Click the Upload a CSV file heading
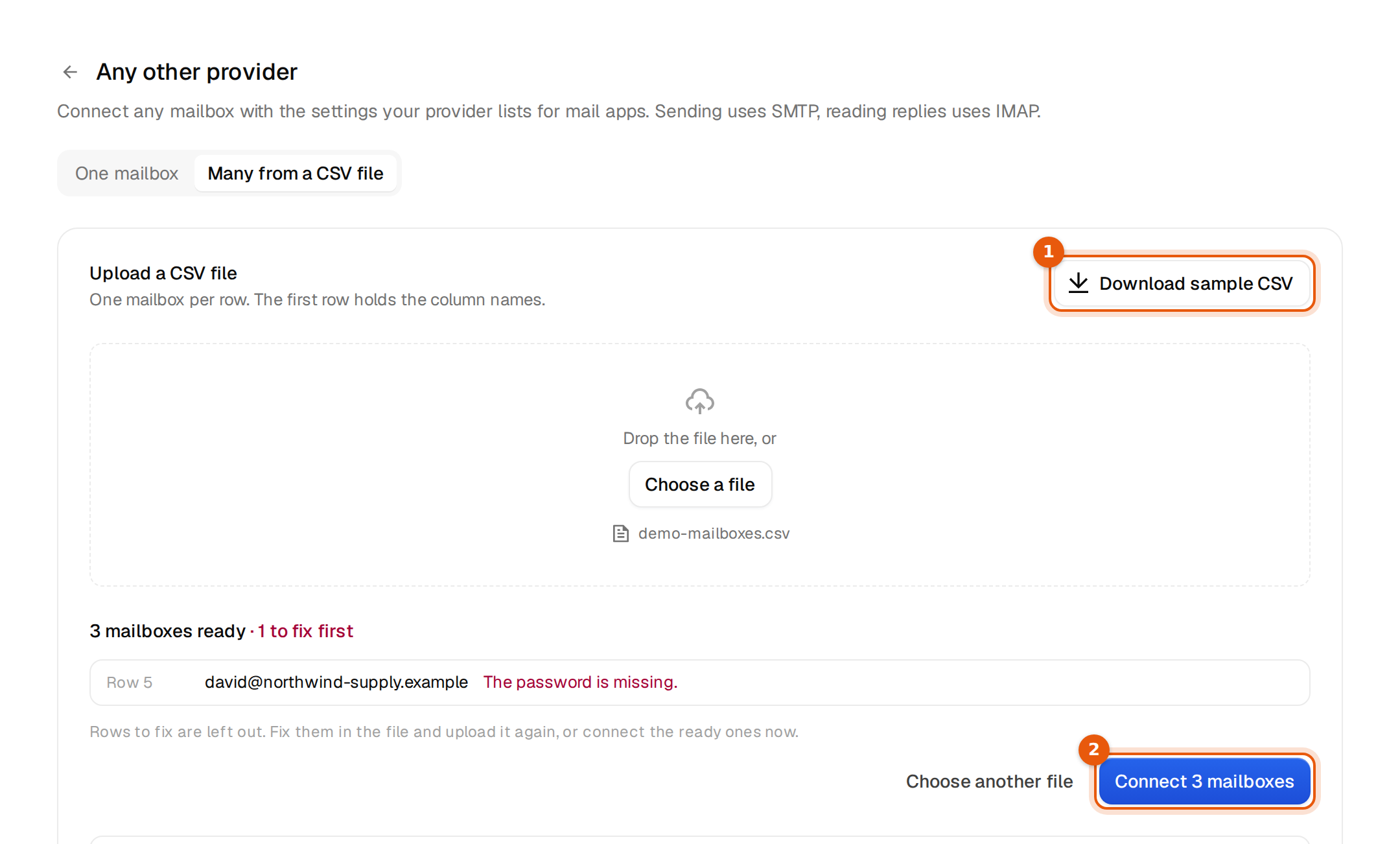This screenshot has height=844, width=1400. click(163, 274)
